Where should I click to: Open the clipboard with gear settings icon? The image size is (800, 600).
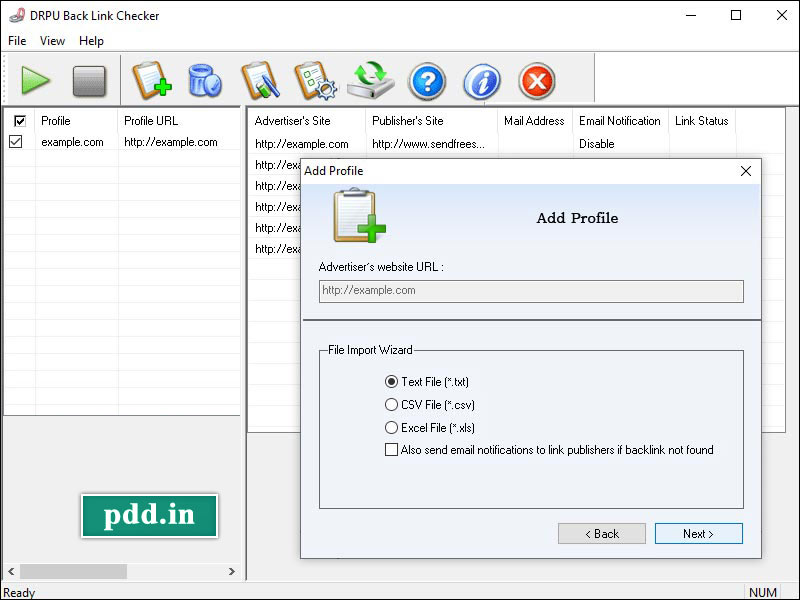(314, 80)
